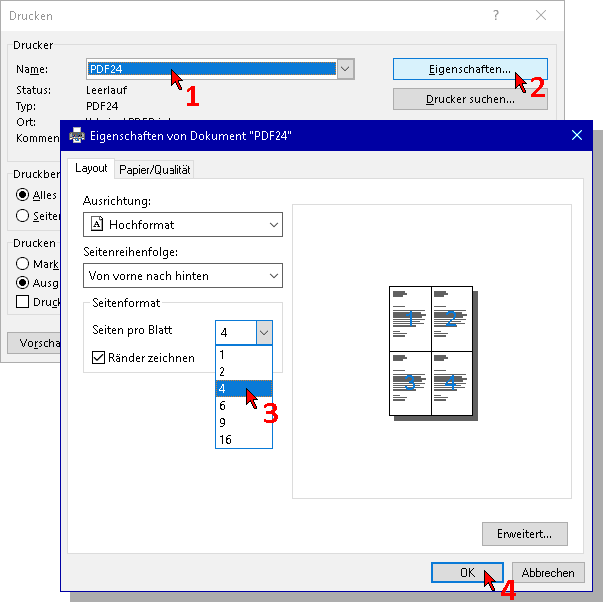Open the Erweitert... advanced settings

click(x=524, y=533)
